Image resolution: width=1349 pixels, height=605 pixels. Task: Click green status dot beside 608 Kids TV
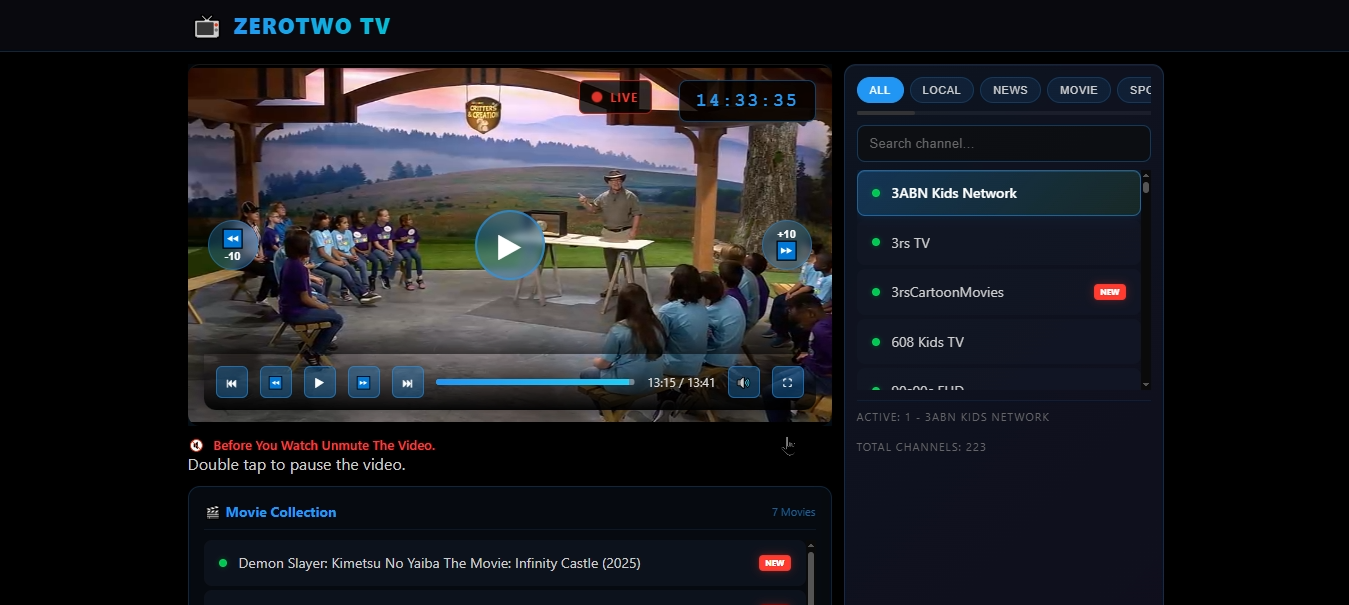coord(876,342)
